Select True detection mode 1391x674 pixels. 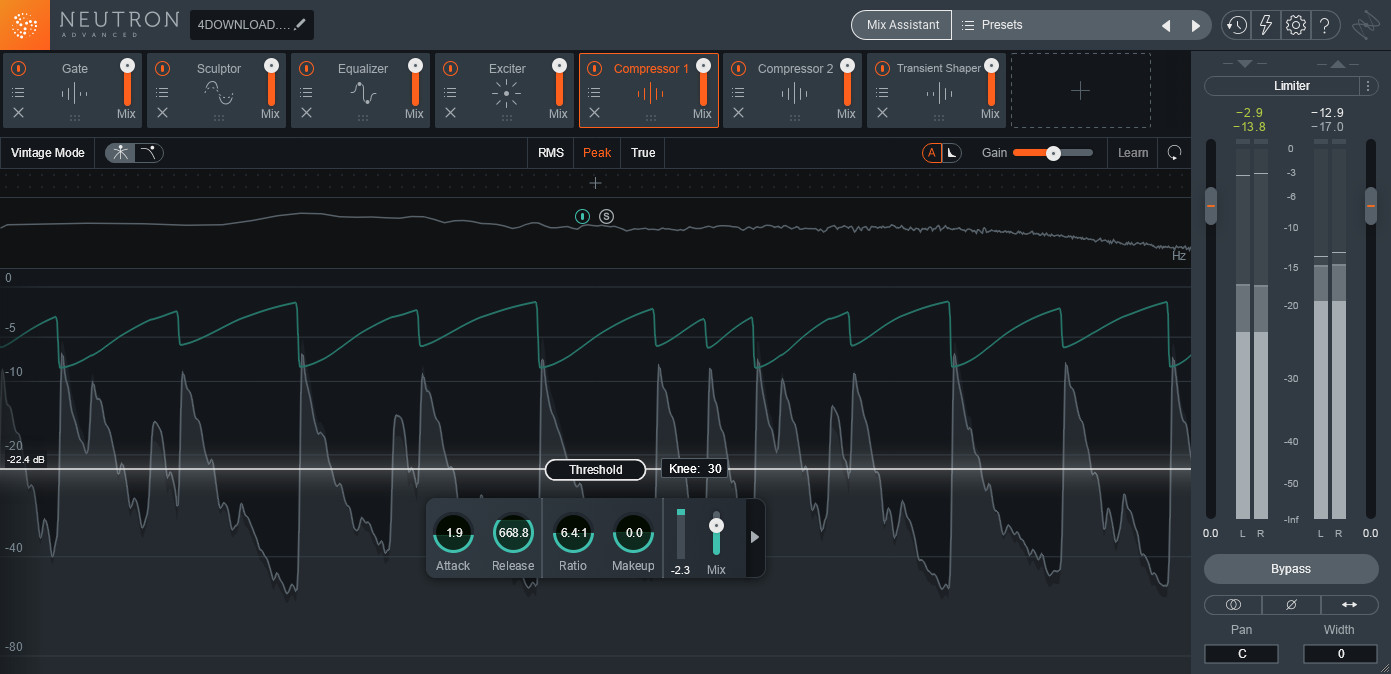[643, 153]
